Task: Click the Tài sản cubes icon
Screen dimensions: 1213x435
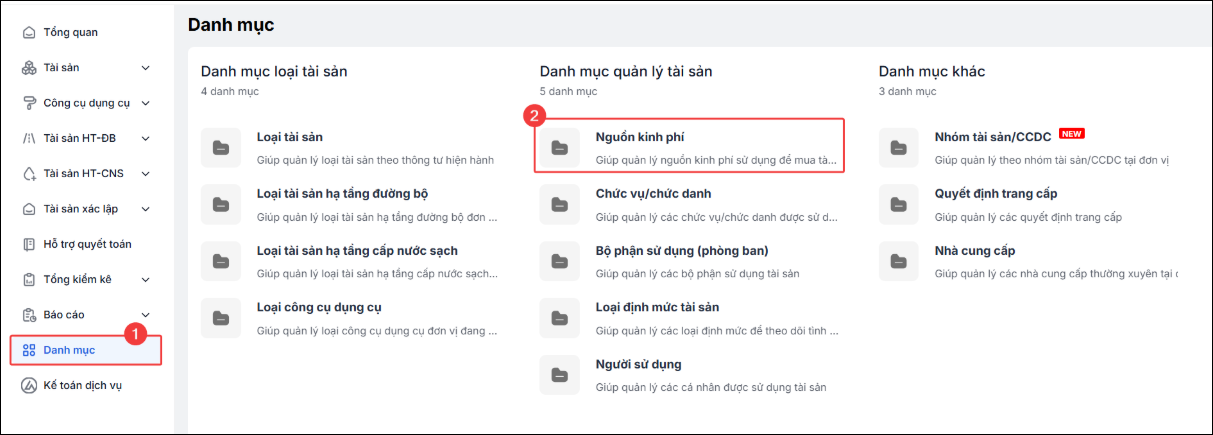Action: pyautogui.click(x=29, y=68)
